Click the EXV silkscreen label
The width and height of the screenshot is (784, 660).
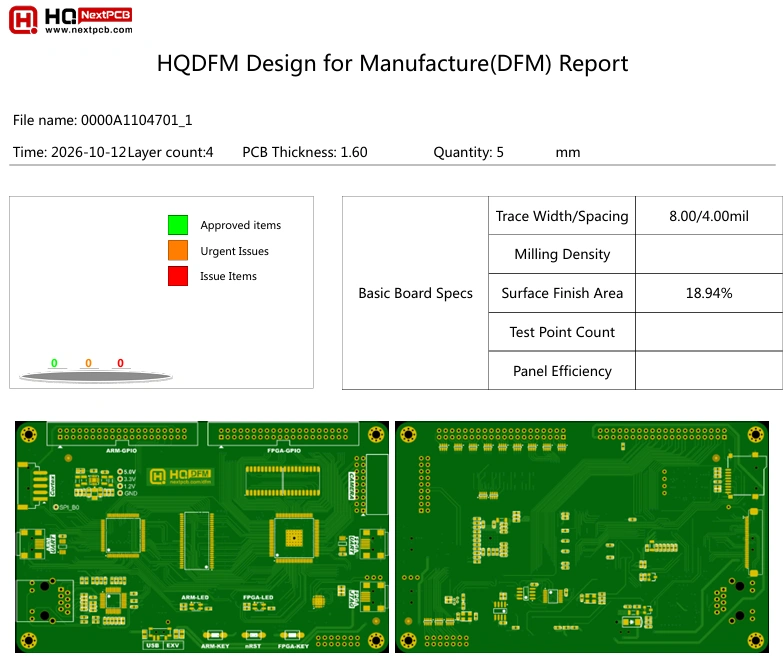pos(173,646)
